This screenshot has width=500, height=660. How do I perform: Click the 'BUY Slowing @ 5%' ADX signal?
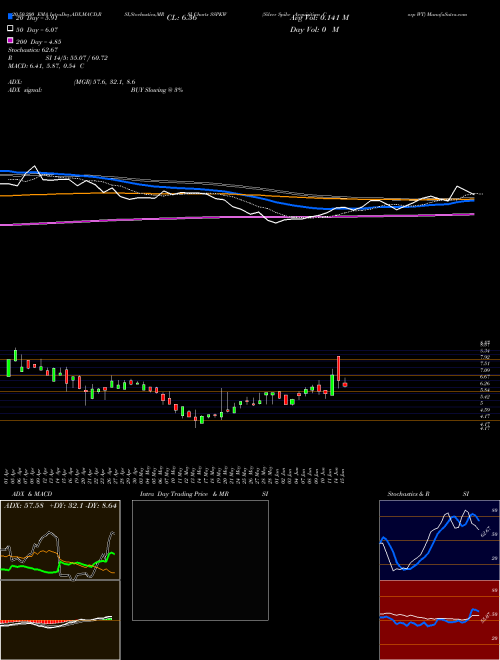pyautogui.click(x=157, y=90)
